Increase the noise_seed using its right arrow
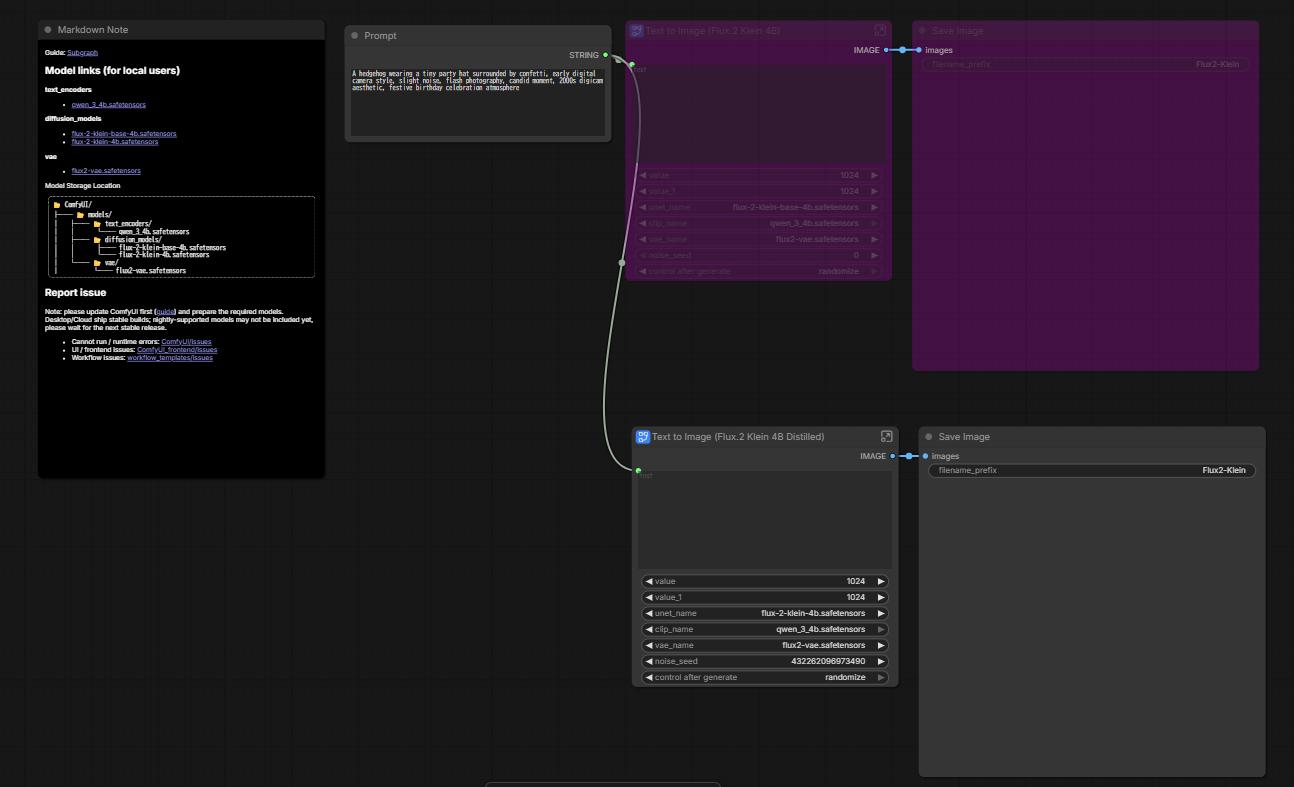 [x=881, y=661]
